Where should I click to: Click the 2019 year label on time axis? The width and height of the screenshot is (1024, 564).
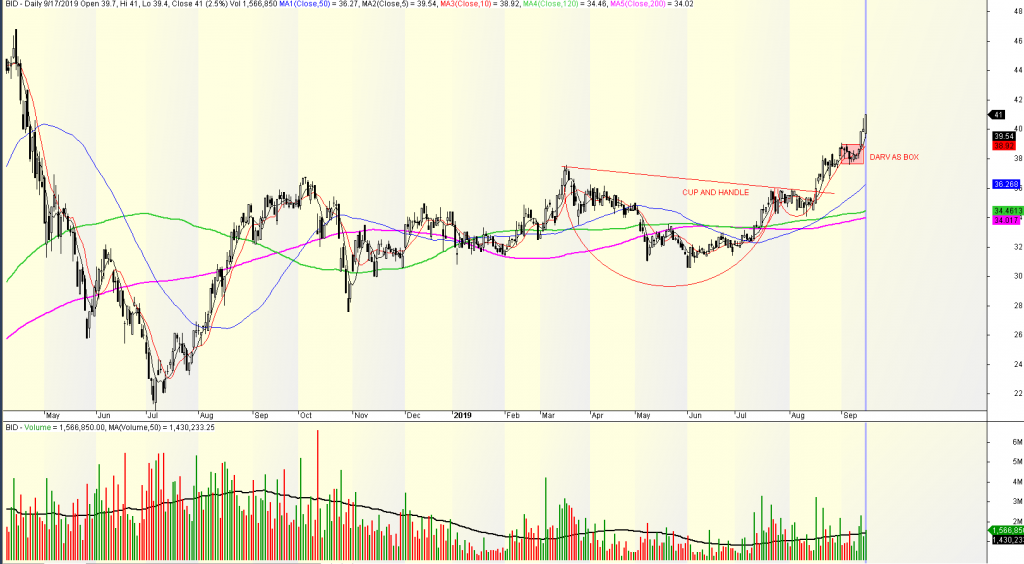[461, 413]
